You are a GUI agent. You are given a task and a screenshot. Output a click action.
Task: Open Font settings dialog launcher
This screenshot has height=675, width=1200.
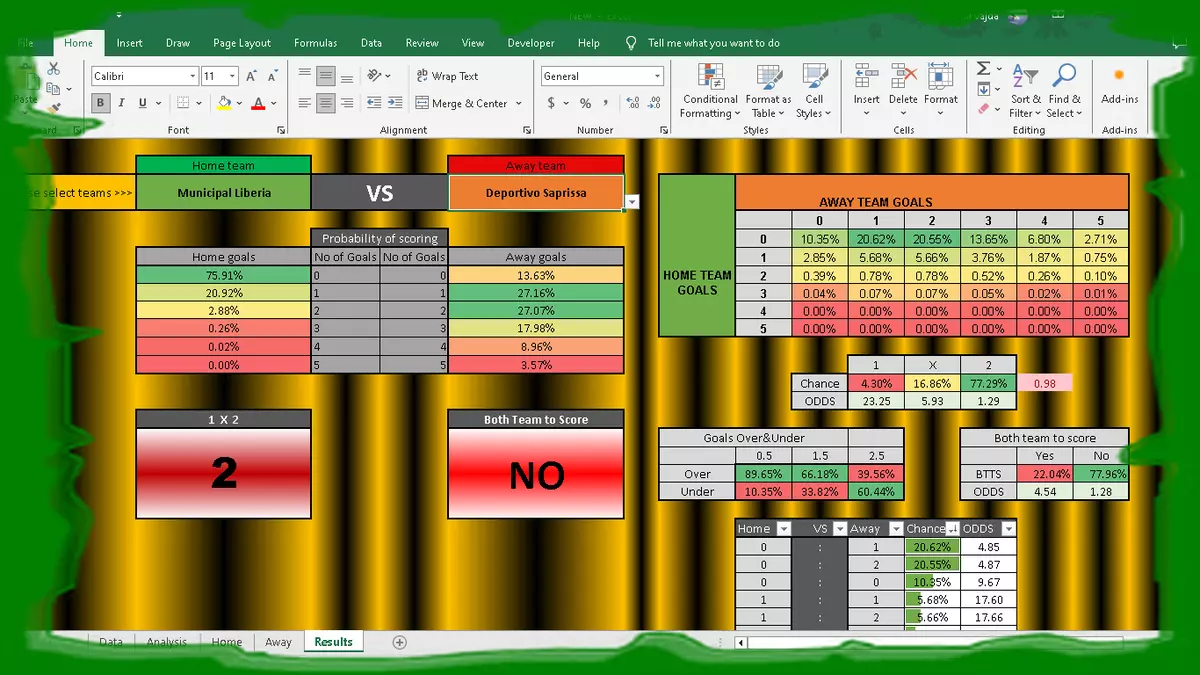[281, 130]
